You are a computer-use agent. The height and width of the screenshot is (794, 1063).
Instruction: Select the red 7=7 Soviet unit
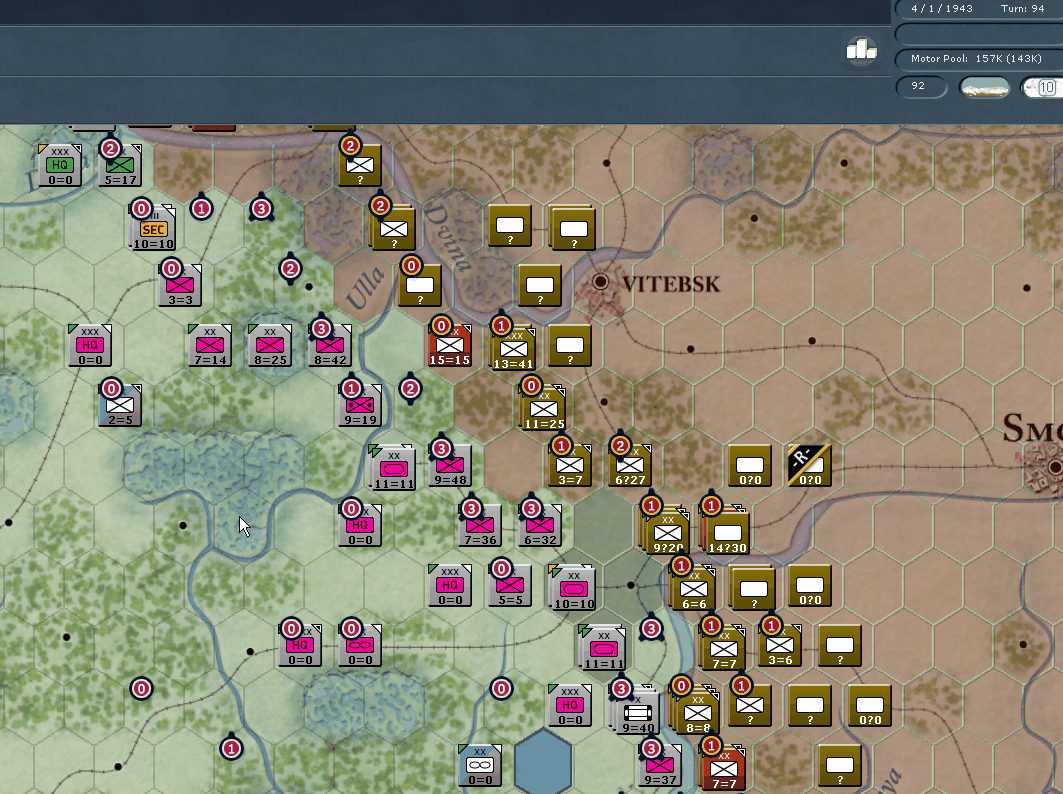click(x=723, y=768)
